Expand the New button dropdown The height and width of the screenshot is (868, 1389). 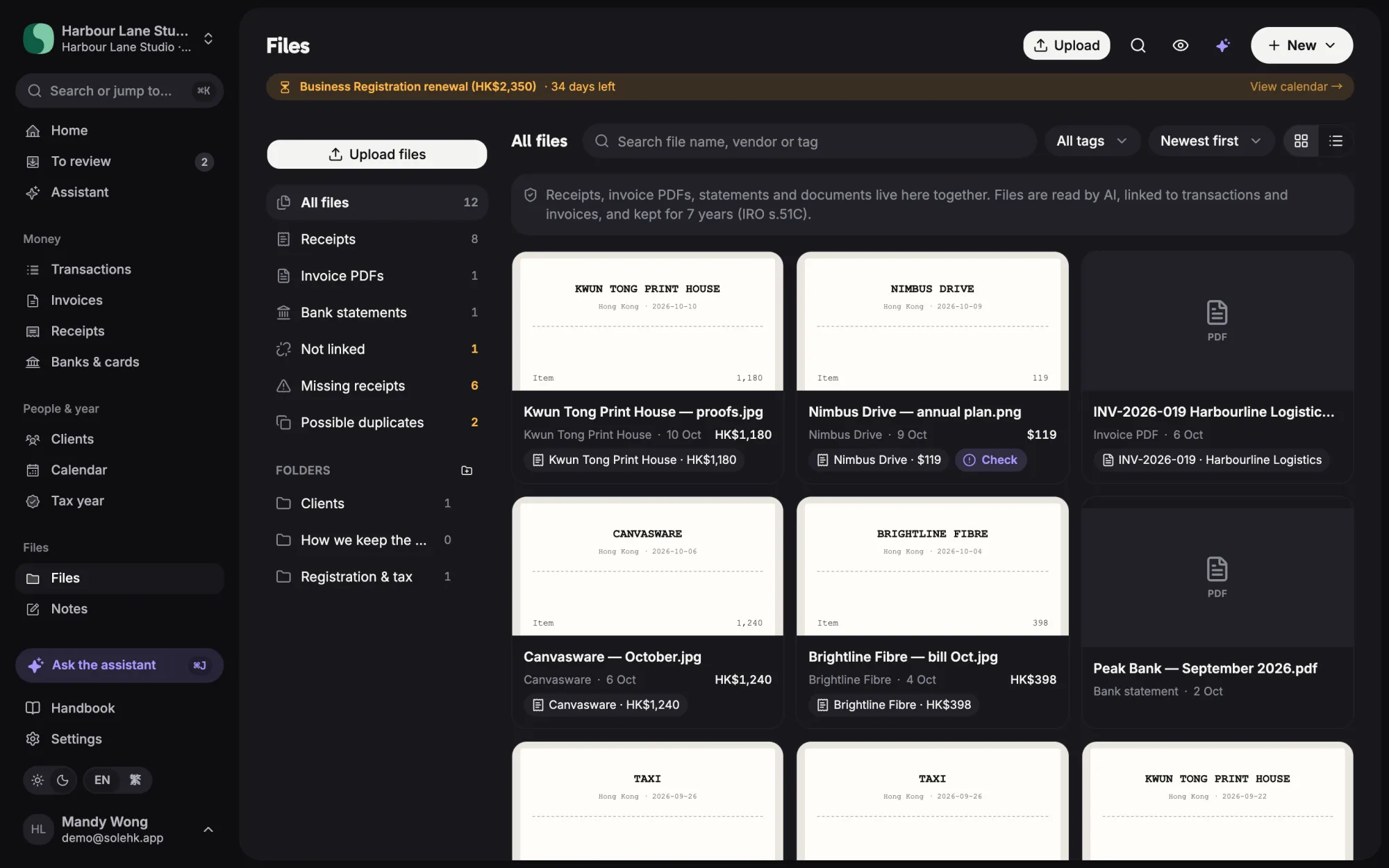[1301, 45]
